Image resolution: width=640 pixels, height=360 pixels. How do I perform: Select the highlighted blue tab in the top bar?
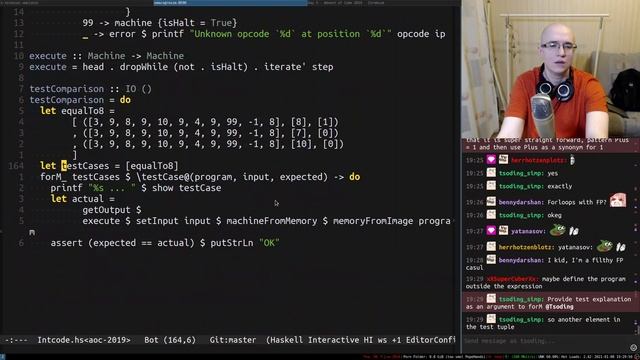(x=230, y=2)
